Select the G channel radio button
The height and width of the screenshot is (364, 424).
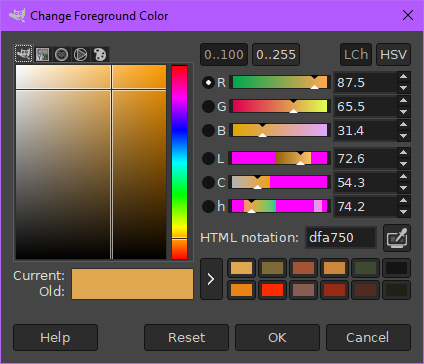208,106
